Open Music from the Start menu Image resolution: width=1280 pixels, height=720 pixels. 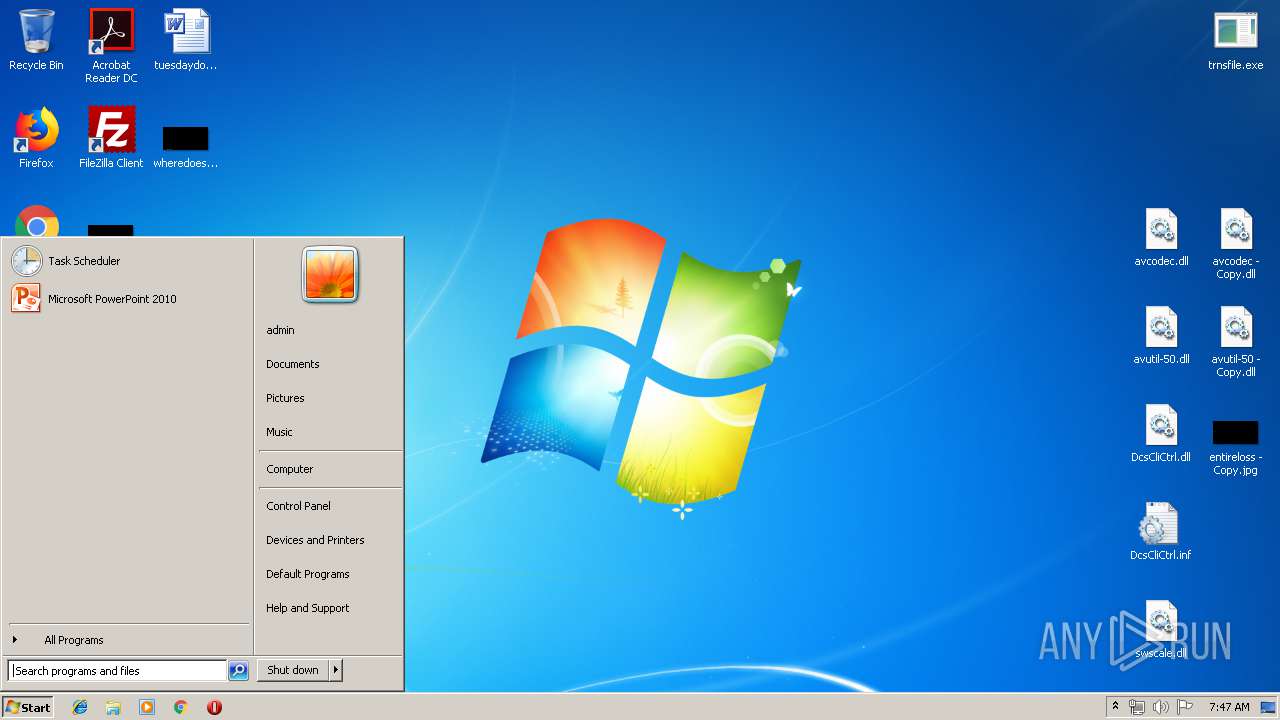point(330,432)
